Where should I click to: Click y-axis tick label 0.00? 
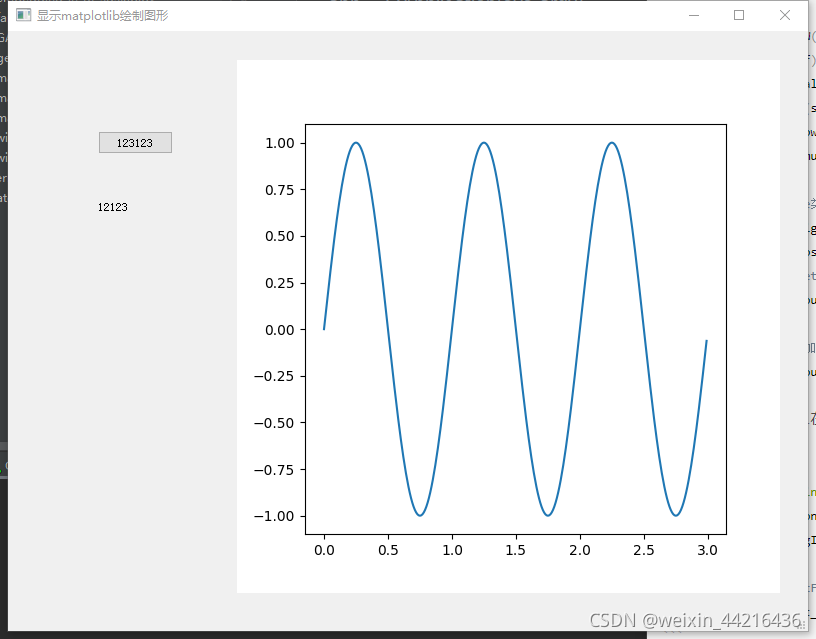tap(280, 330)
